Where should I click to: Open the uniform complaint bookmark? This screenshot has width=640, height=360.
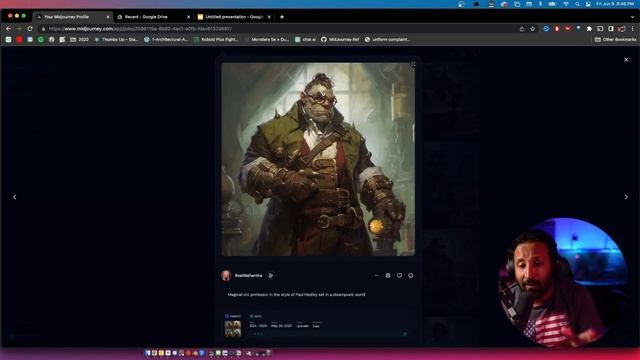click(x=387, y=40)
